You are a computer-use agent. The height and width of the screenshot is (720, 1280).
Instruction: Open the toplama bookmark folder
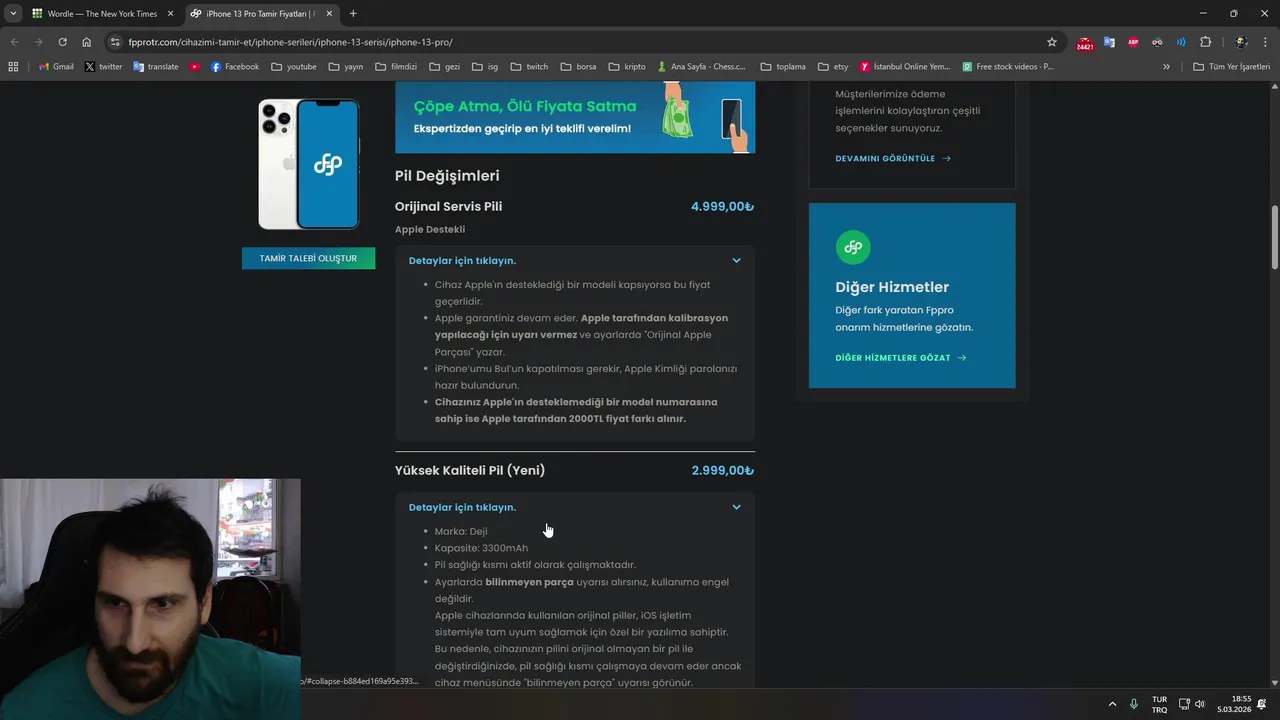(x=783, y=67)
